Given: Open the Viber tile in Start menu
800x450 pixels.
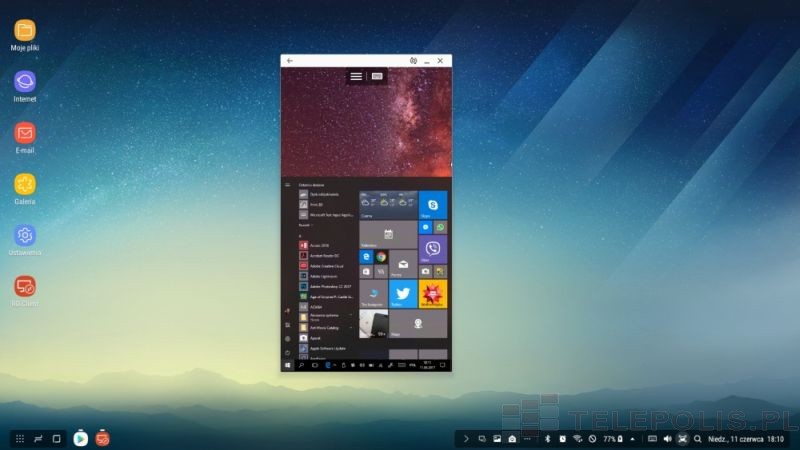Looking at the screenshot, I should (433, 249).
